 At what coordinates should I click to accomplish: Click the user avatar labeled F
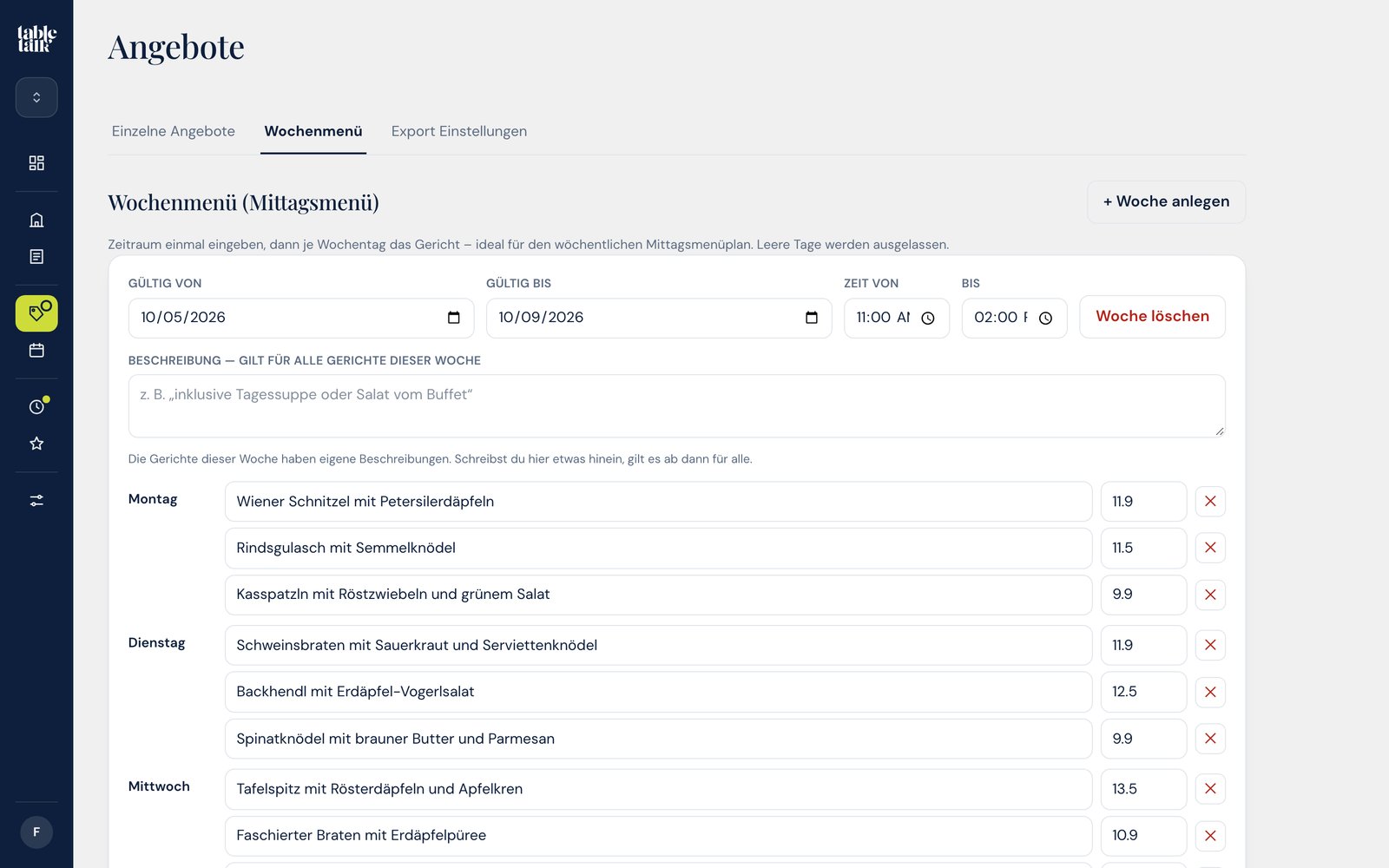click(36, 832)
